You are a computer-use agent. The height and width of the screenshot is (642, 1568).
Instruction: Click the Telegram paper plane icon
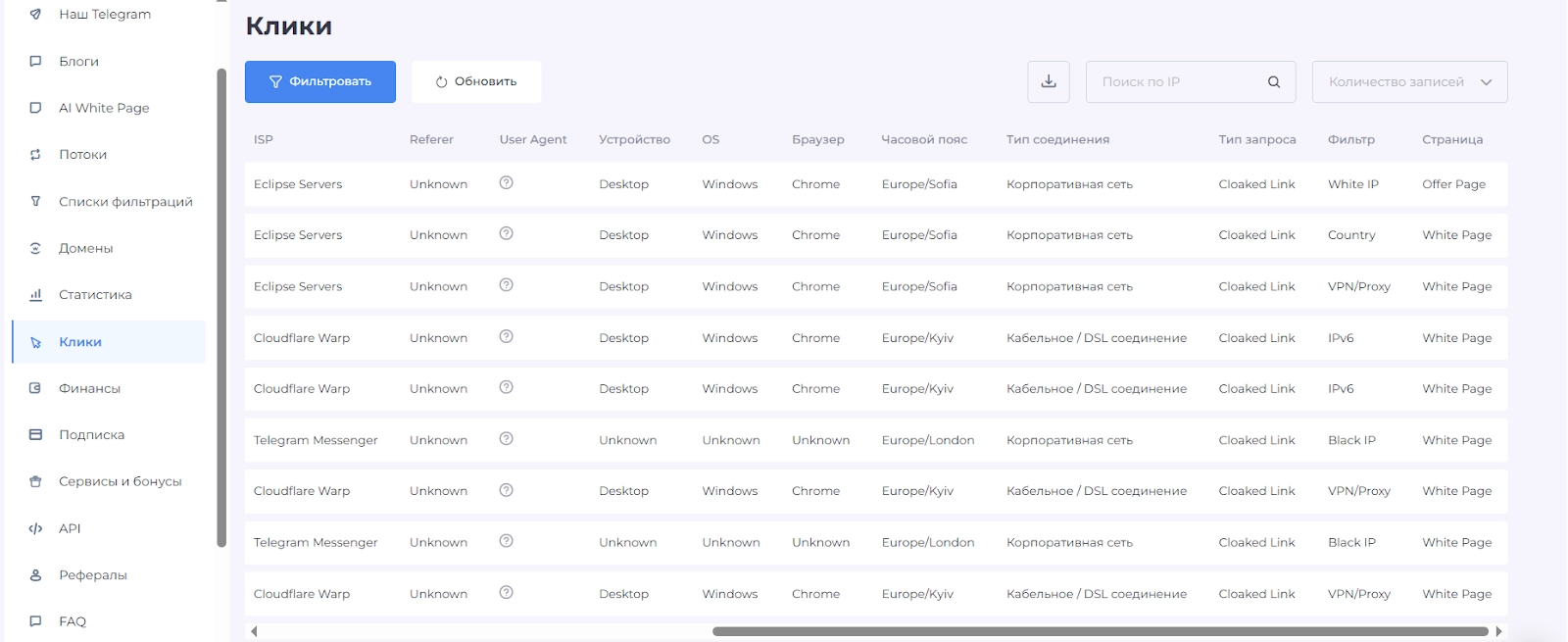click(36, 15)
